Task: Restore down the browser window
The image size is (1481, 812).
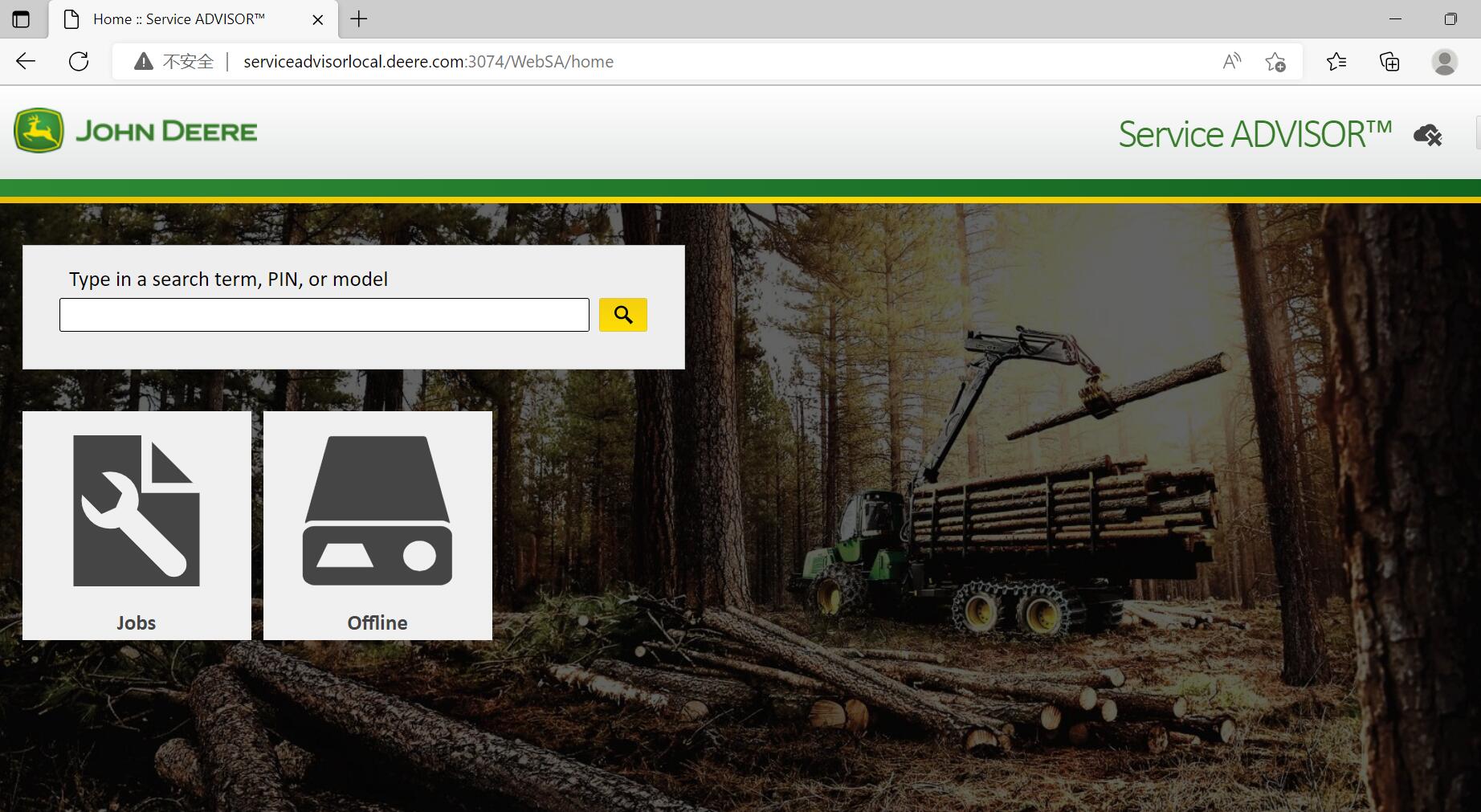Action: point(1450,18)
